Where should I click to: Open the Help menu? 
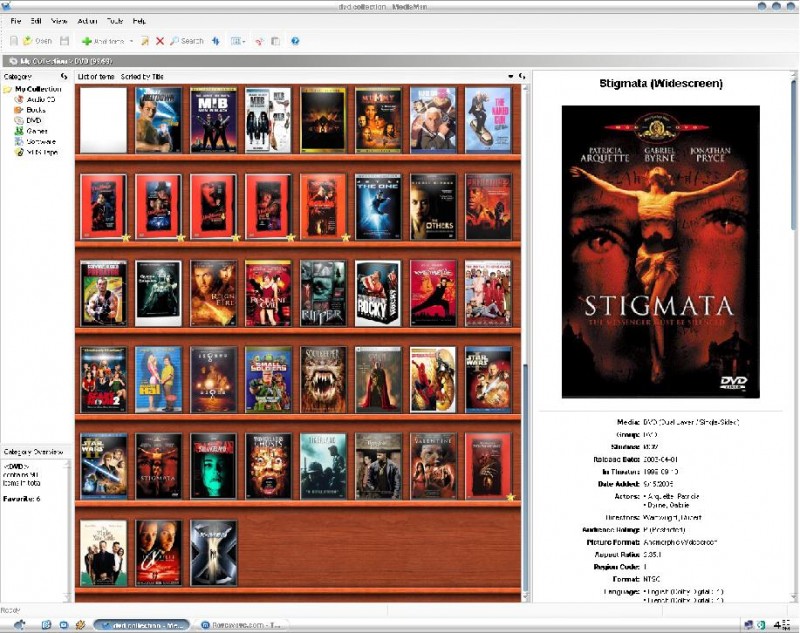coord(139,21)
